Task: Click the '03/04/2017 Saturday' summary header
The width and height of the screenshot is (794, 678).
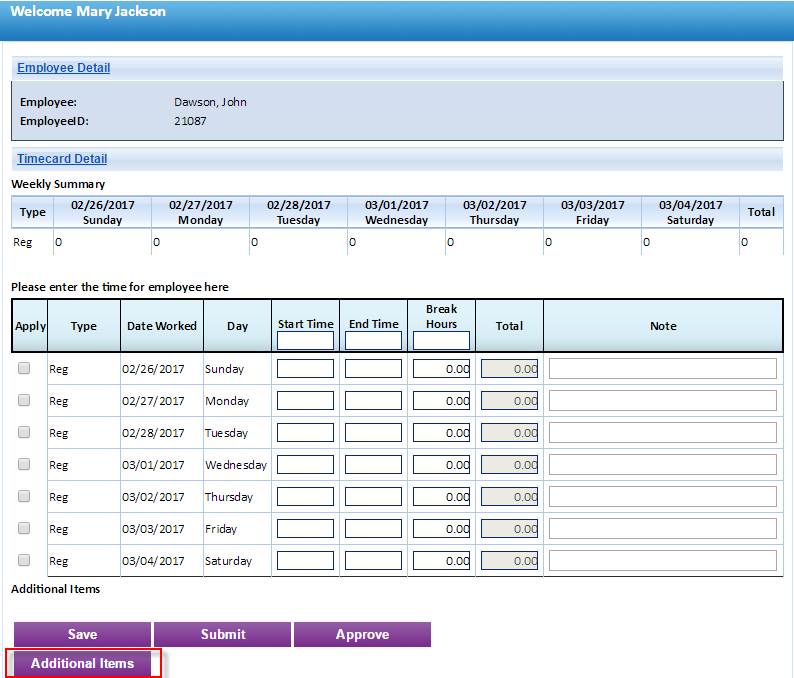Action: (x=690, y=212)
